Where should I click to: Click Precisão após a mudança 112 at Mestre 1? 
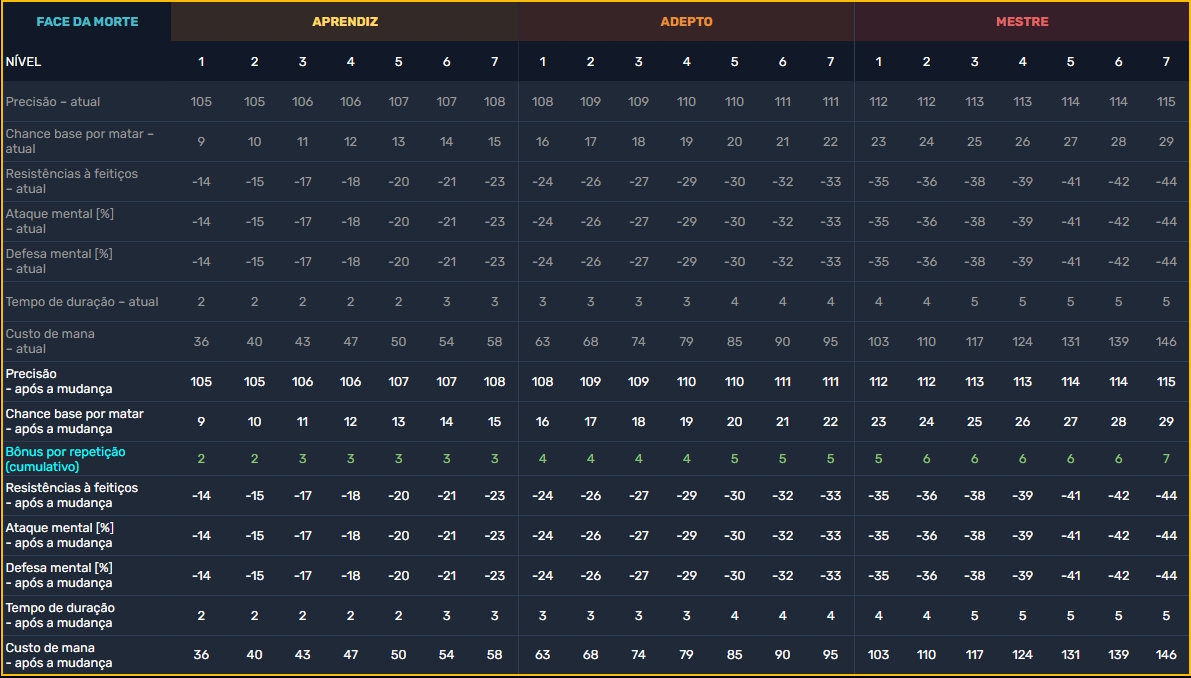coord(878,381)
